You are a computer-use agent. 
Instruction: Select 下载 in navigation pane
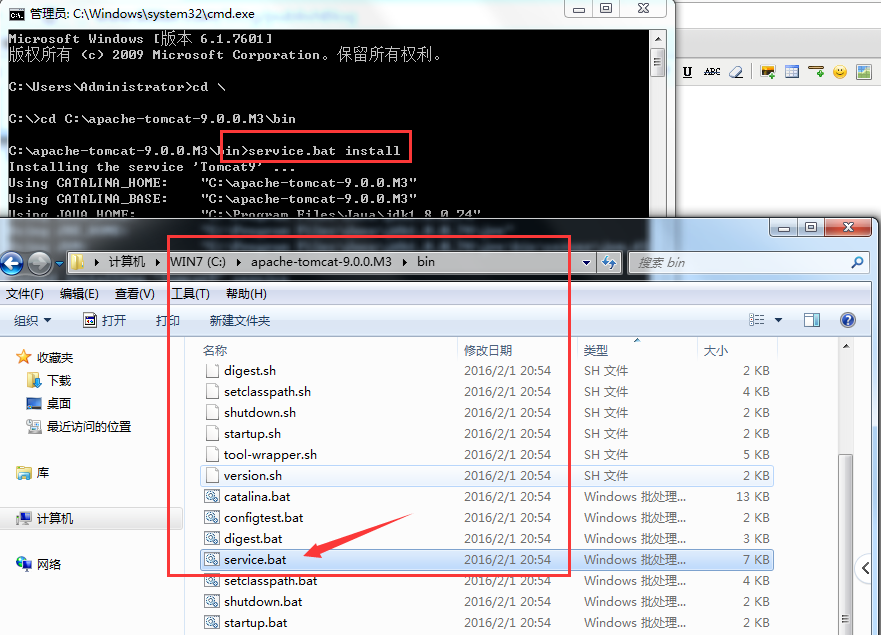coord(49,380)
